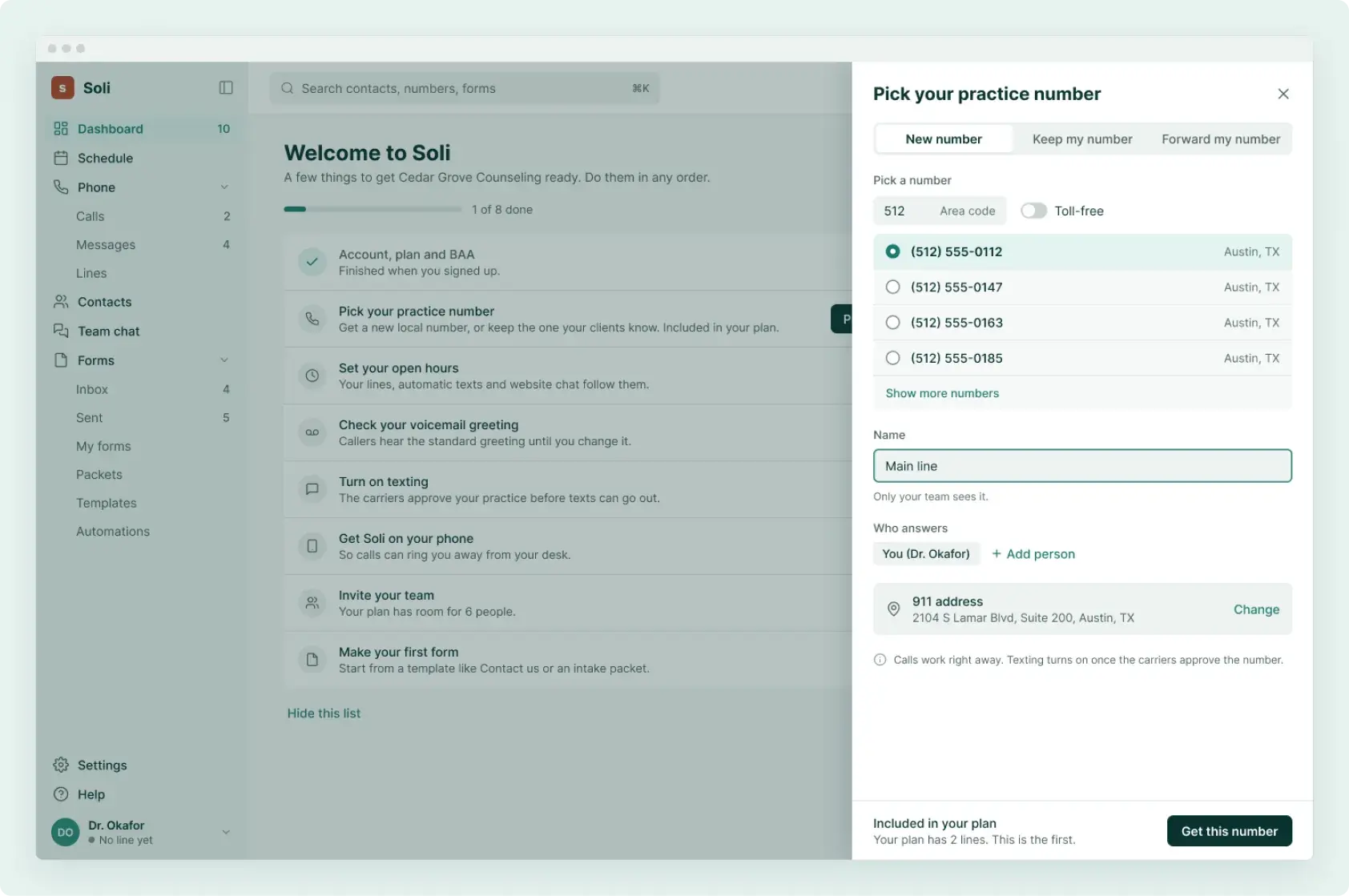This screenshot has width=1349, height=896.
Task: Click the mobile icon for Get Soli on your phone
Action: point(312,546)
